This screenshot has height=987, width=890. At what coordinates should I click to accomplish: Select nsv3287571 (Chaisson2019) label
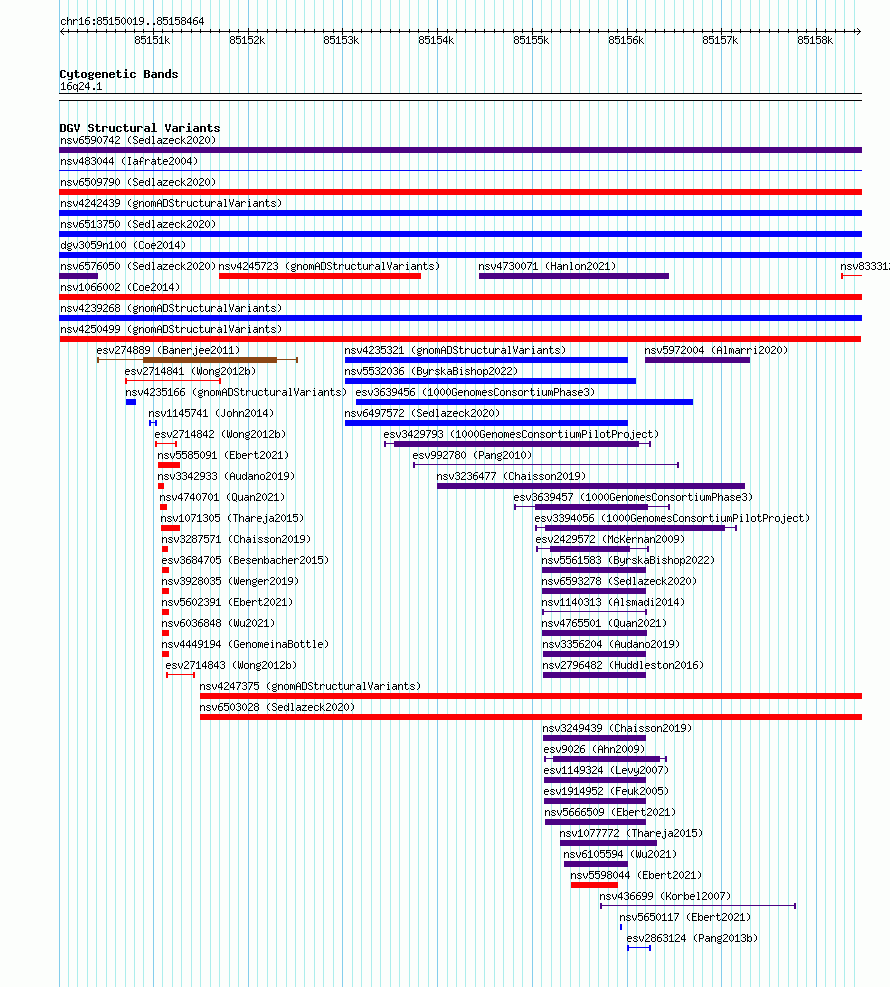(236, 539)
